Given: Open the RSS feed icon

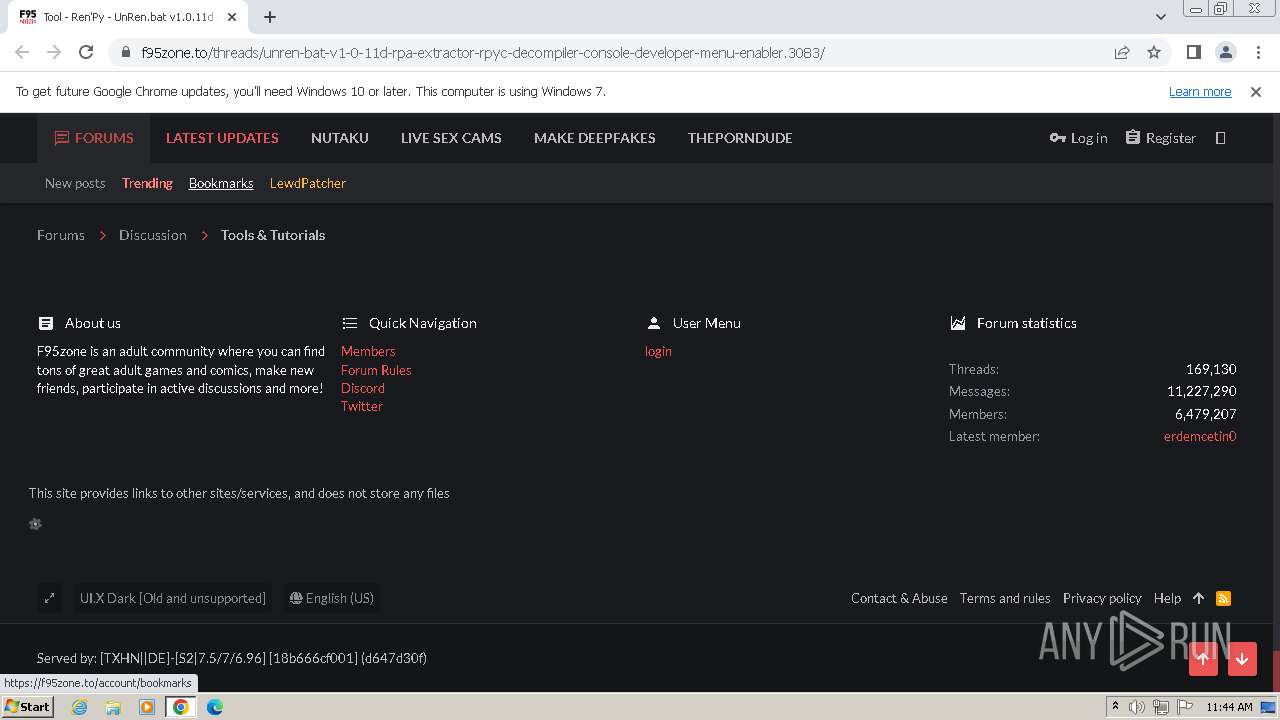Looking at the screenshot, I should click(x=1223, y=598).
